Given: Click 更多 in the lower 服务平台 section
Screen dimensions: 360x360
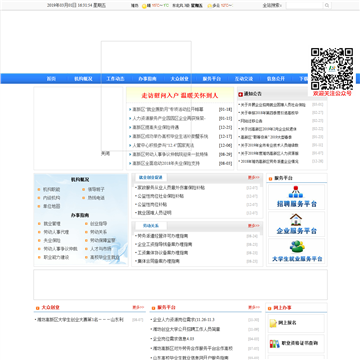Looking at the screenshot, I should (x=254, y=307).
